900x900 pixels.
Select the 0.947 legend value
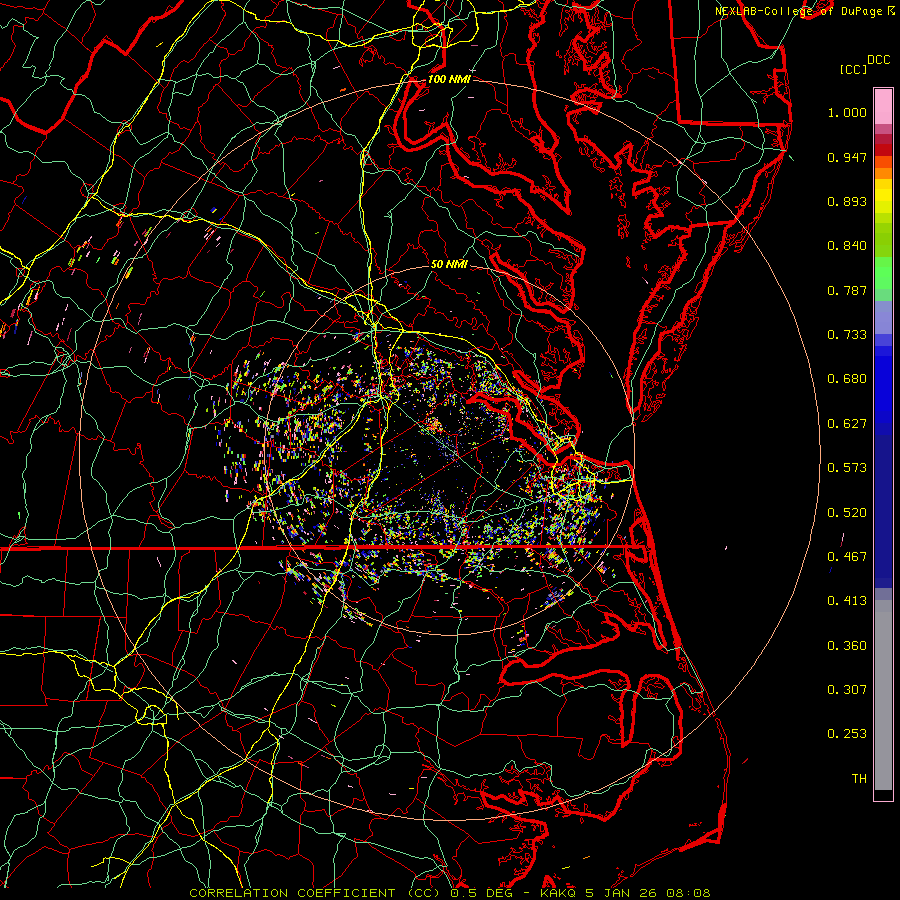click(847, 157)
